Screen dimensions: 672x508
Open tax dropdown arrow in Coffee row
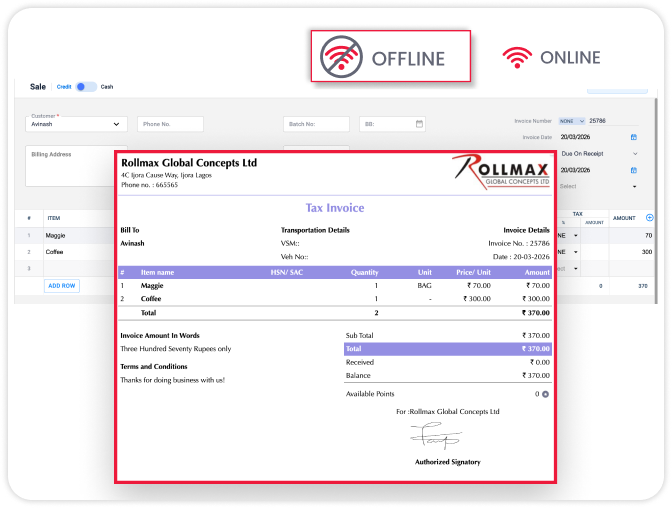click(x=576, y=252)
